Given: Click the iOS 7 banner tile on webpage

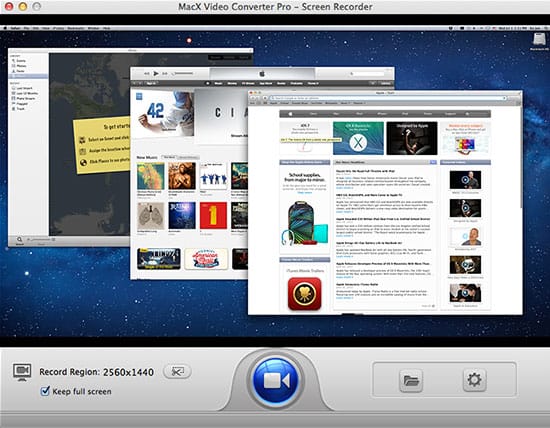Looking at the screenshot, I should 304,138.
